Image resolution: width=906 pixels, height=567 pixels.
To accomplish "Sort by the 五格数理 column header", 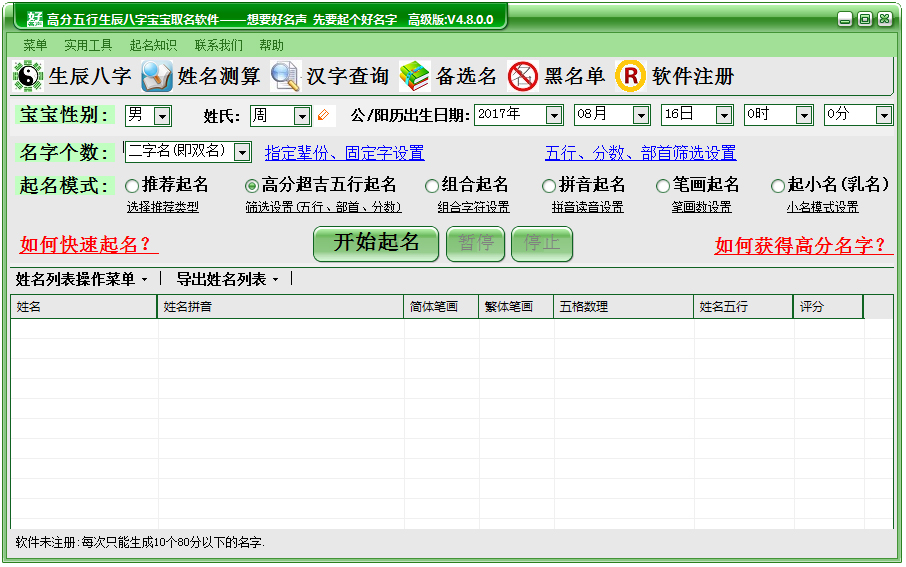I will (623, 306).
